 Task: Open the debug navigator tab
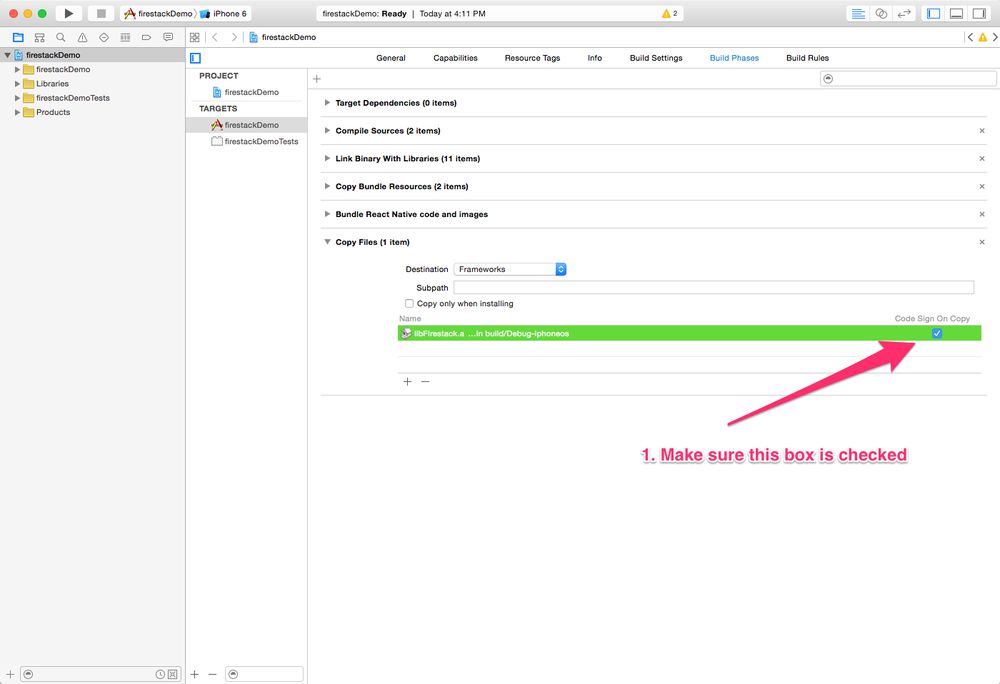125,38
